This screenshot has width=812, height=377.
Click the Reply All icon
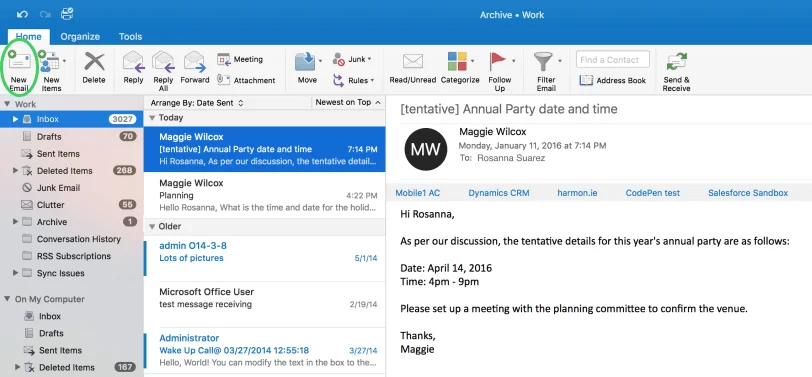click(x=163, y=61)
